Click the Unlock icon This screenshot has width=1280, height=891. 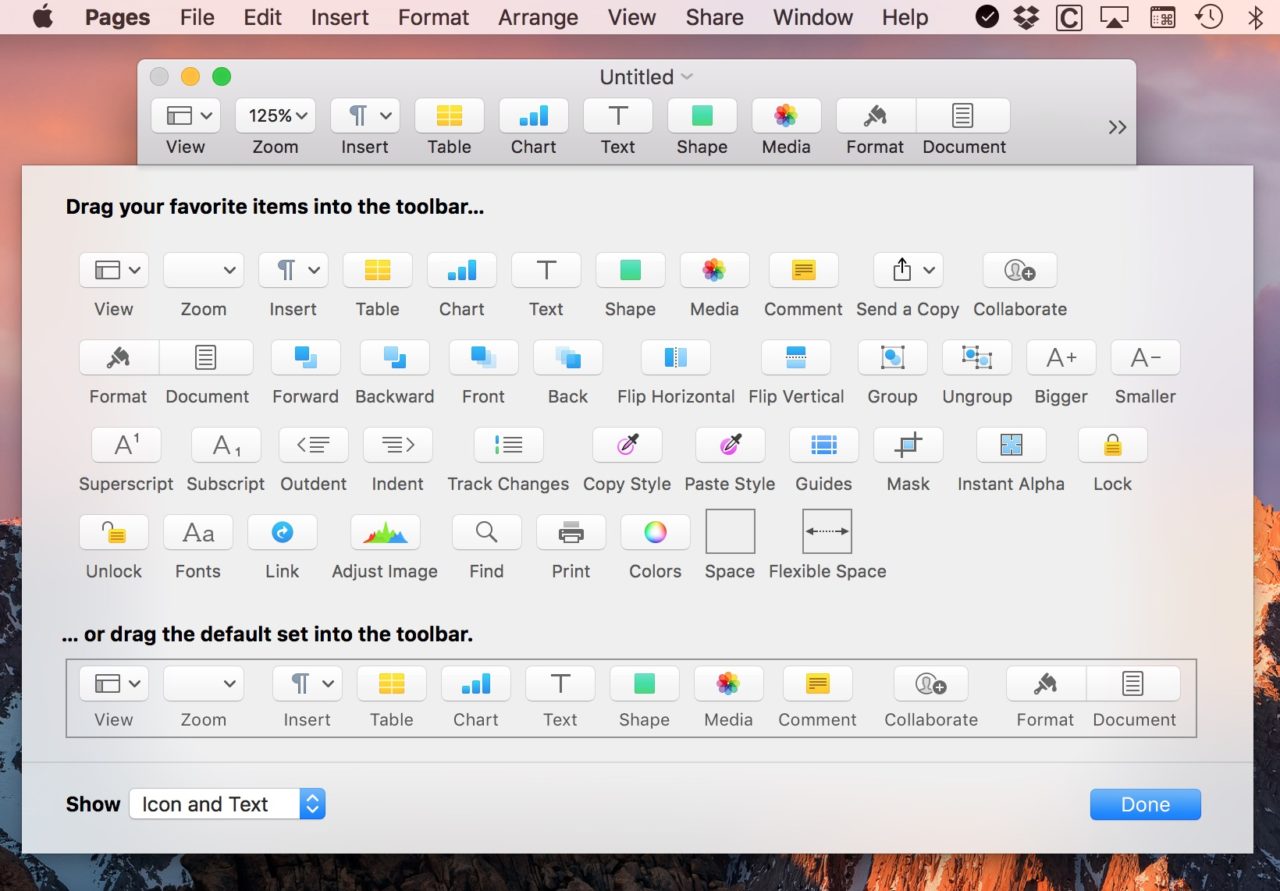pyautogui.click(x=113, y=532)
